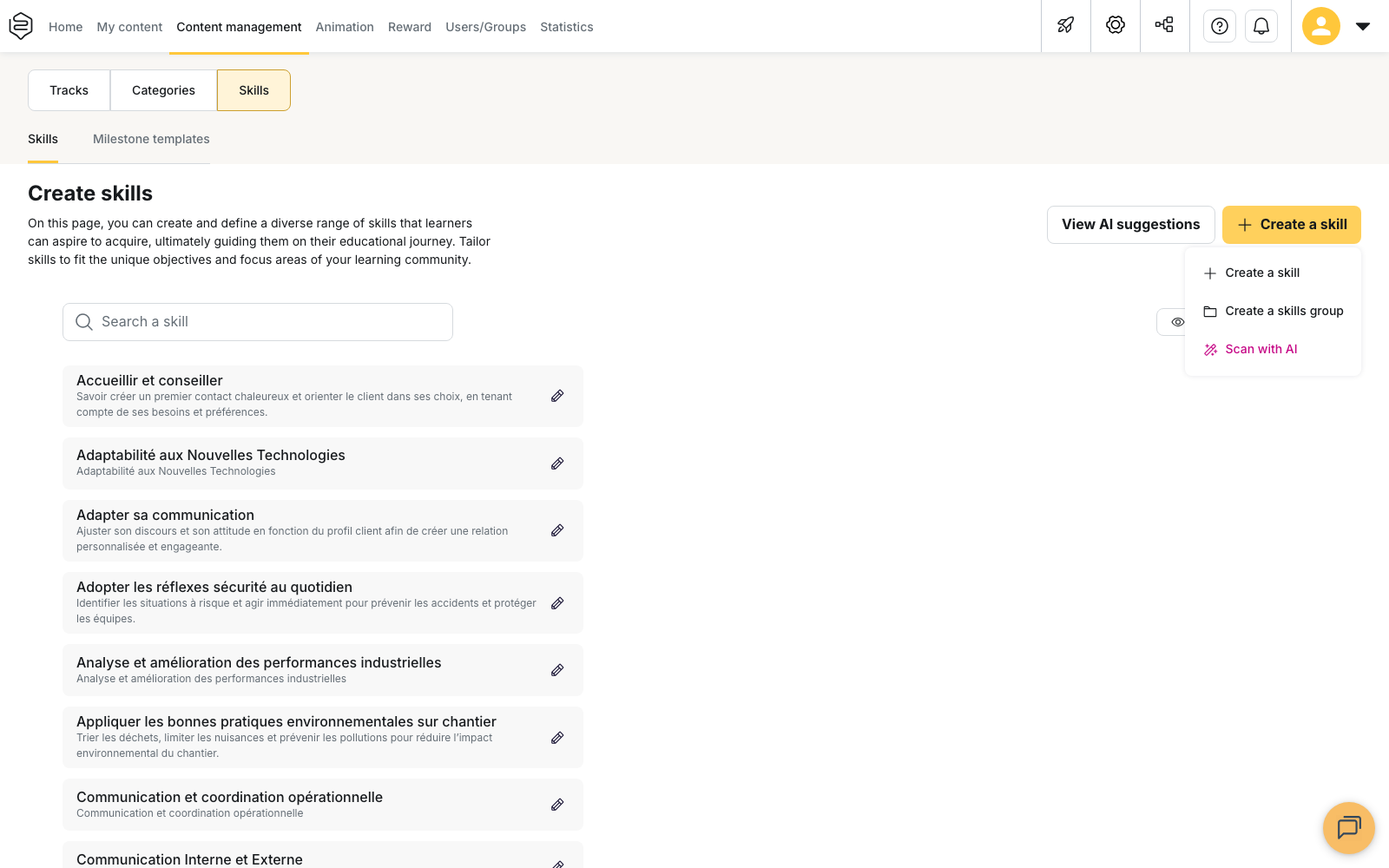Open the help question mark icon

[1220, 26]
